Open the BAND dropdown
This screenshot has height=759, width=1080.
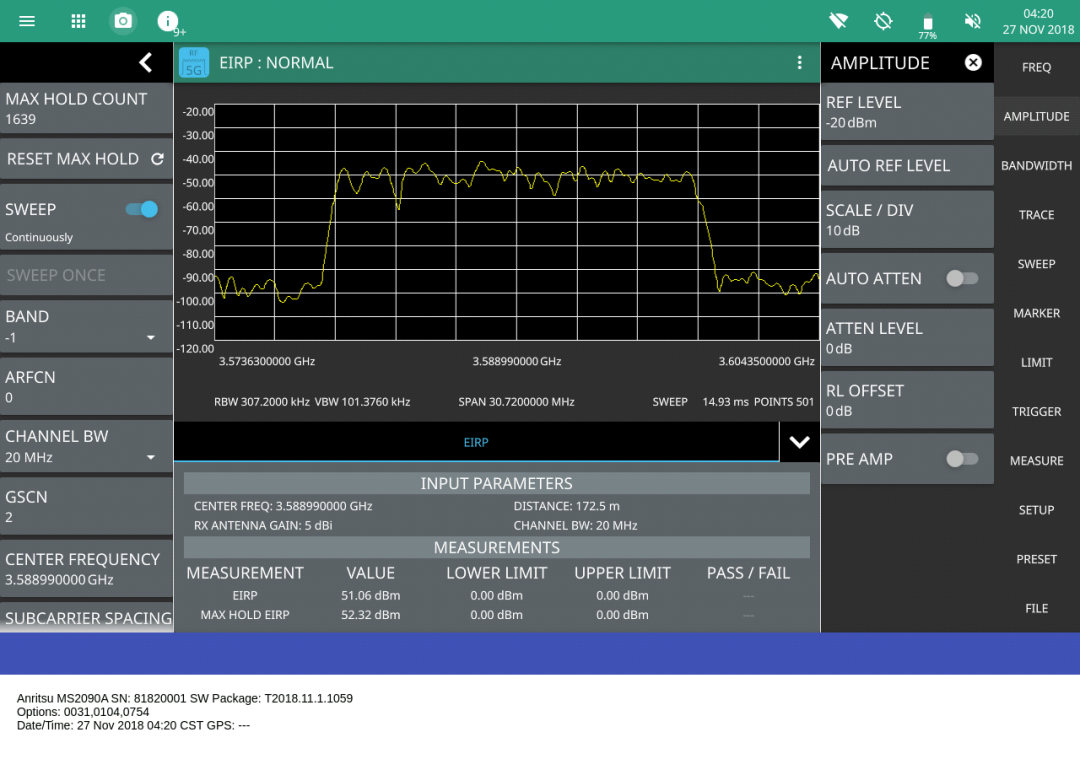point(86,326)
